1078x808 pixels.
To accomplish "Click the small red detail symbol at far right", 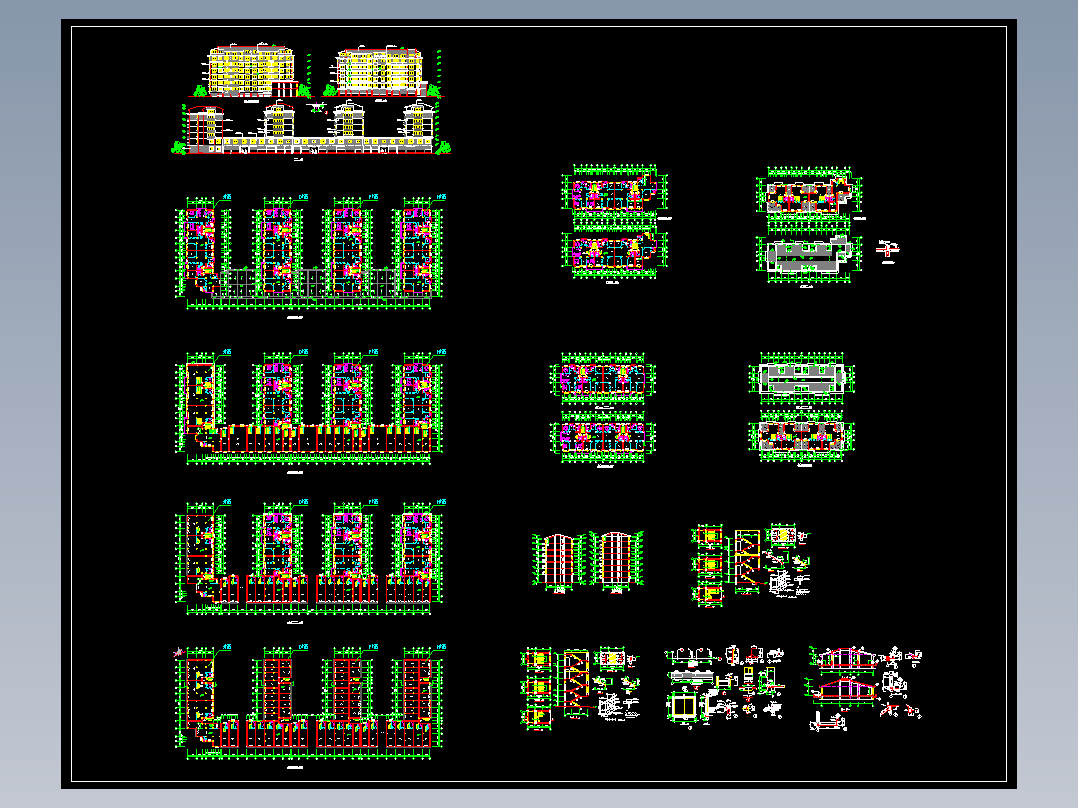I will [888, 249].
